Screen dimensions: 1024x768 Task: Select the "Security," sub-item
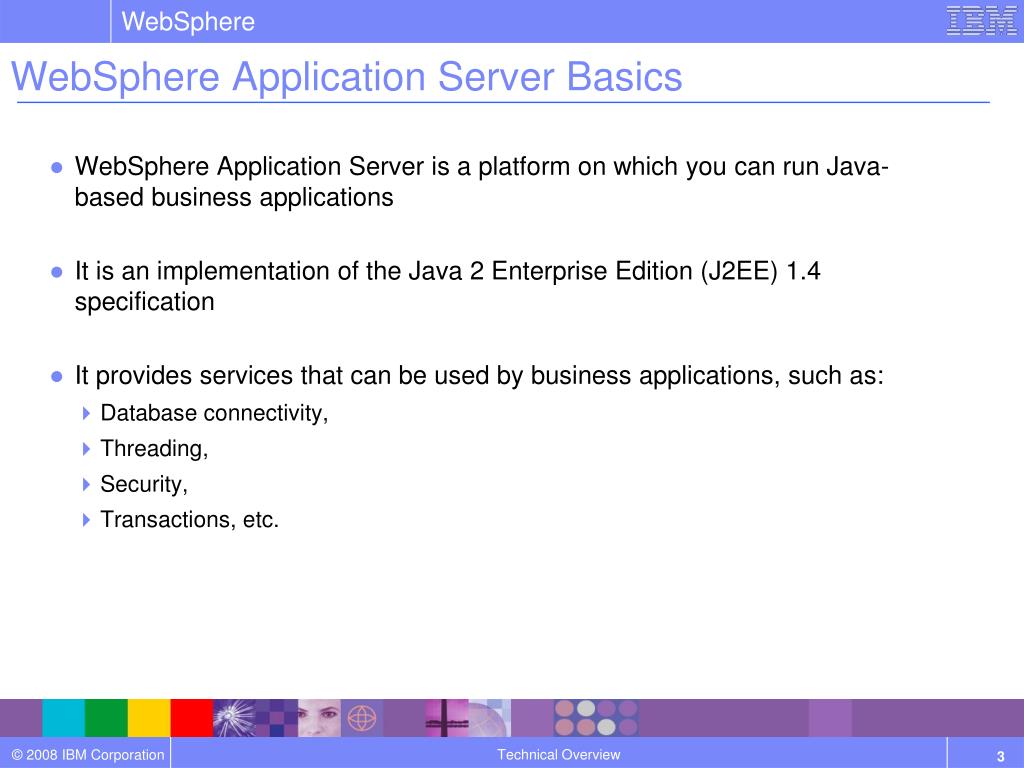(x=144, y=484)
